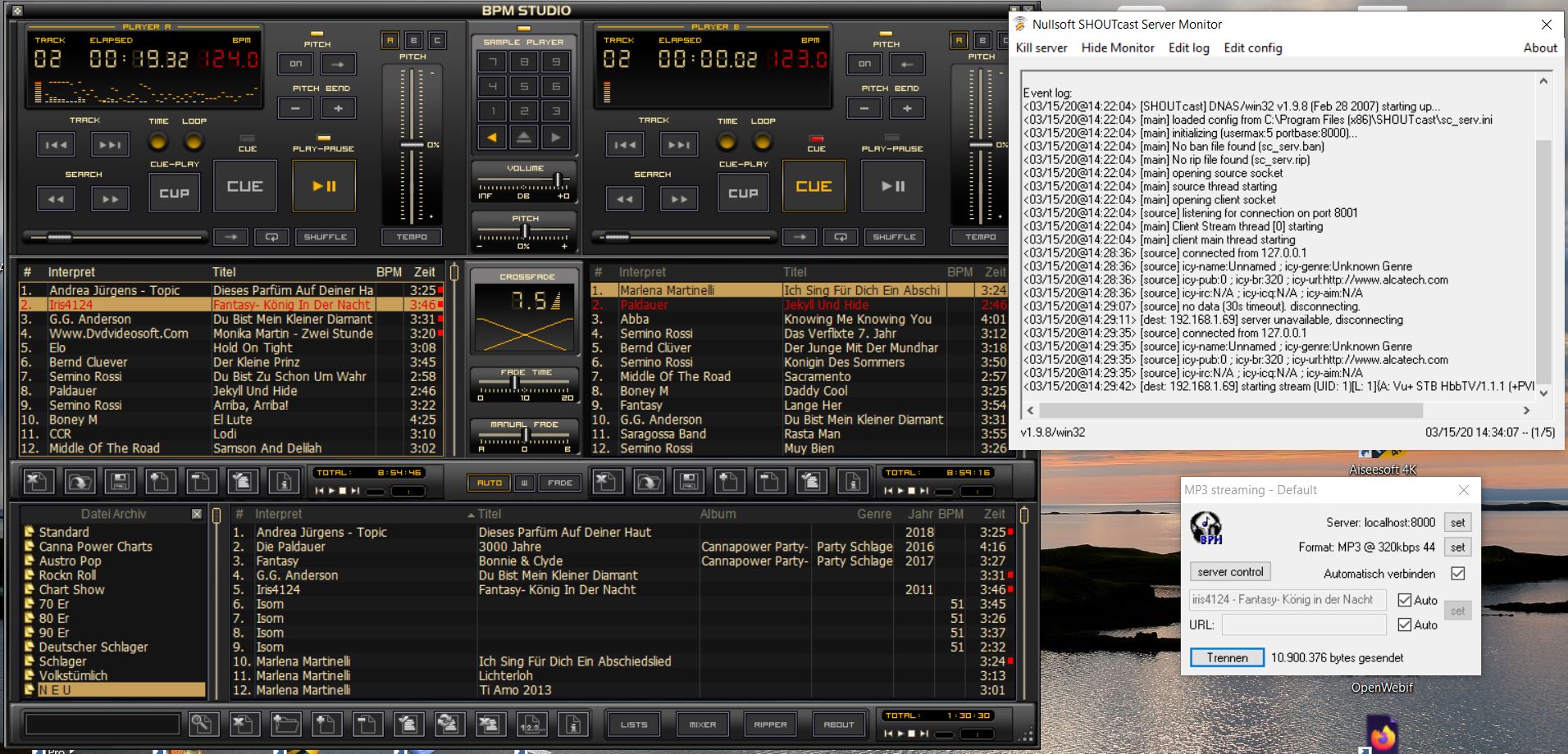Open the Canna Power Charts archive folder
This screenshot has width=1568, height=754.
coord(95,547)
